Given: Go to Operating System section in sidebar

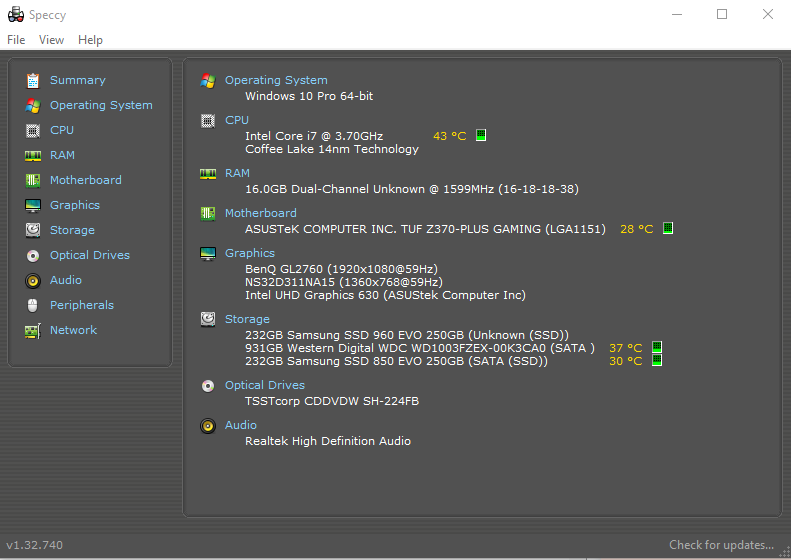Looking at the screenshot, I should coord(101,105).
